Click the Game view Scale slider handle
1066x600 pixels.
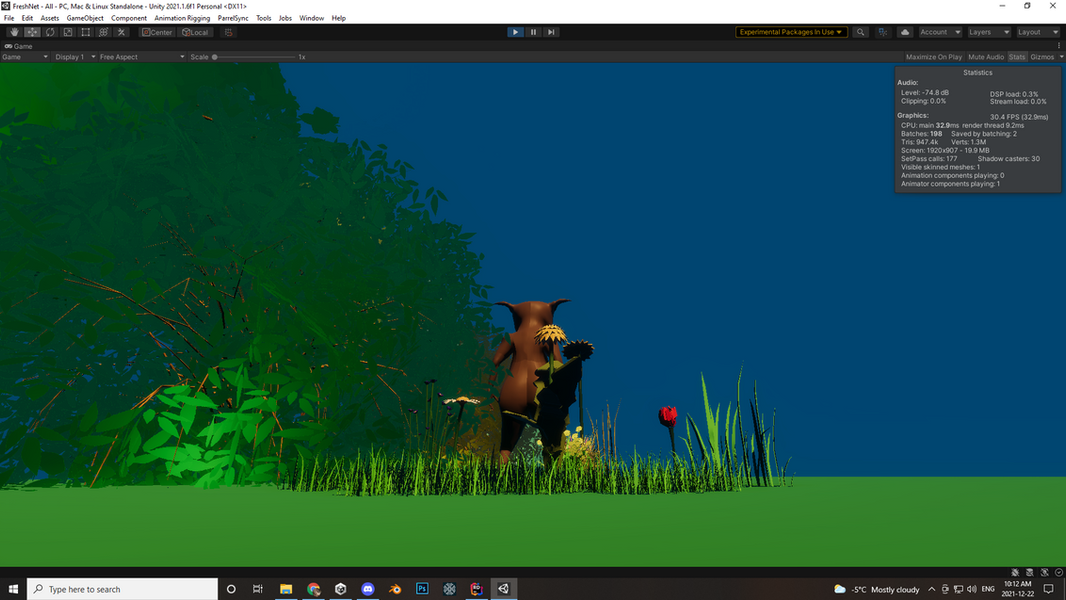point(215,57)
